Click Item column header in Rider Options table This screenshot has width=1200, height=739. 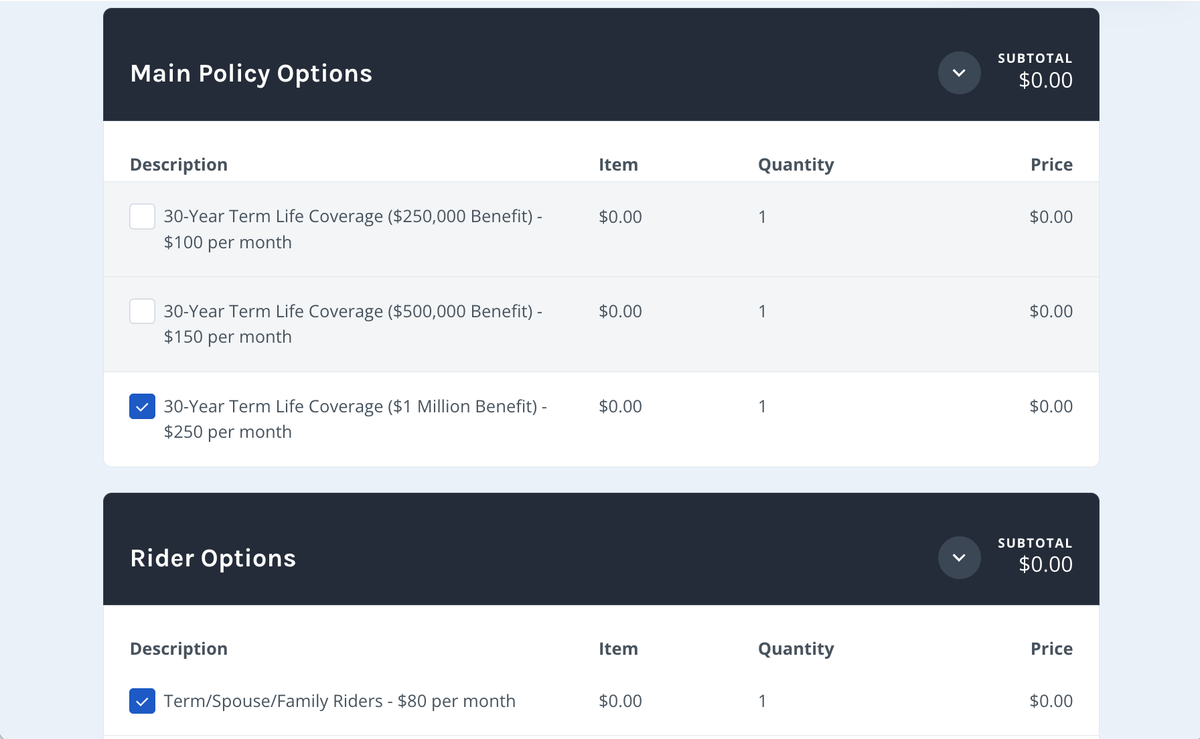[x=618, y=649]
